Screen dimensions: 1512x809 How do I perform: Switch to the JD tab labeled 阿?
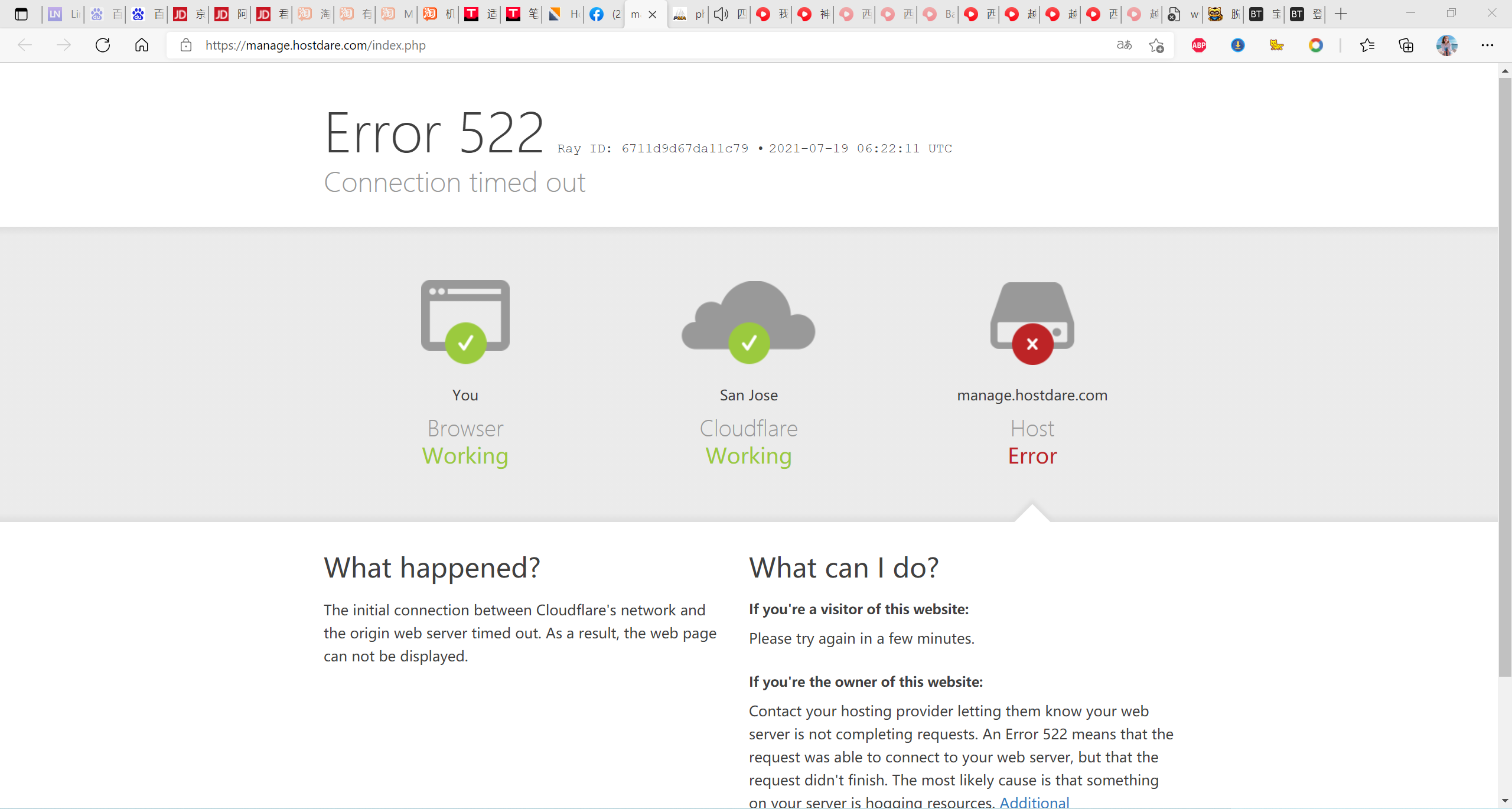230,14
